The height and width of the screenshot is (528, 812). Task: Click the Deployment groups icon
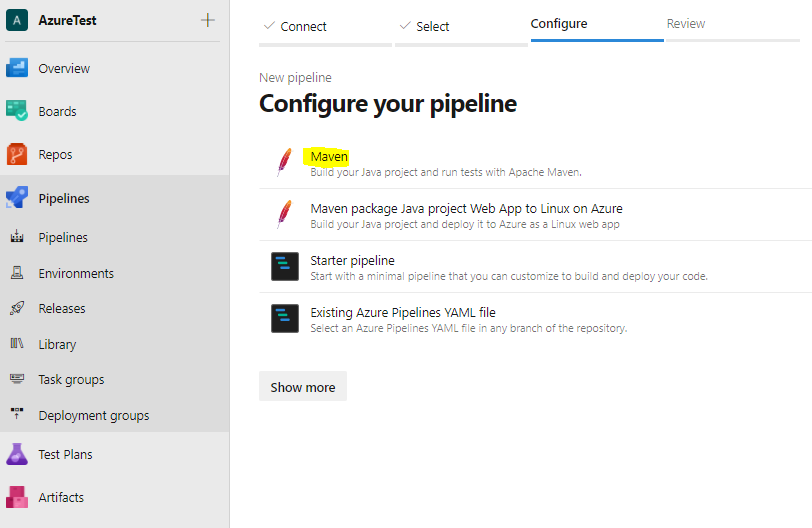pos(17,415)
